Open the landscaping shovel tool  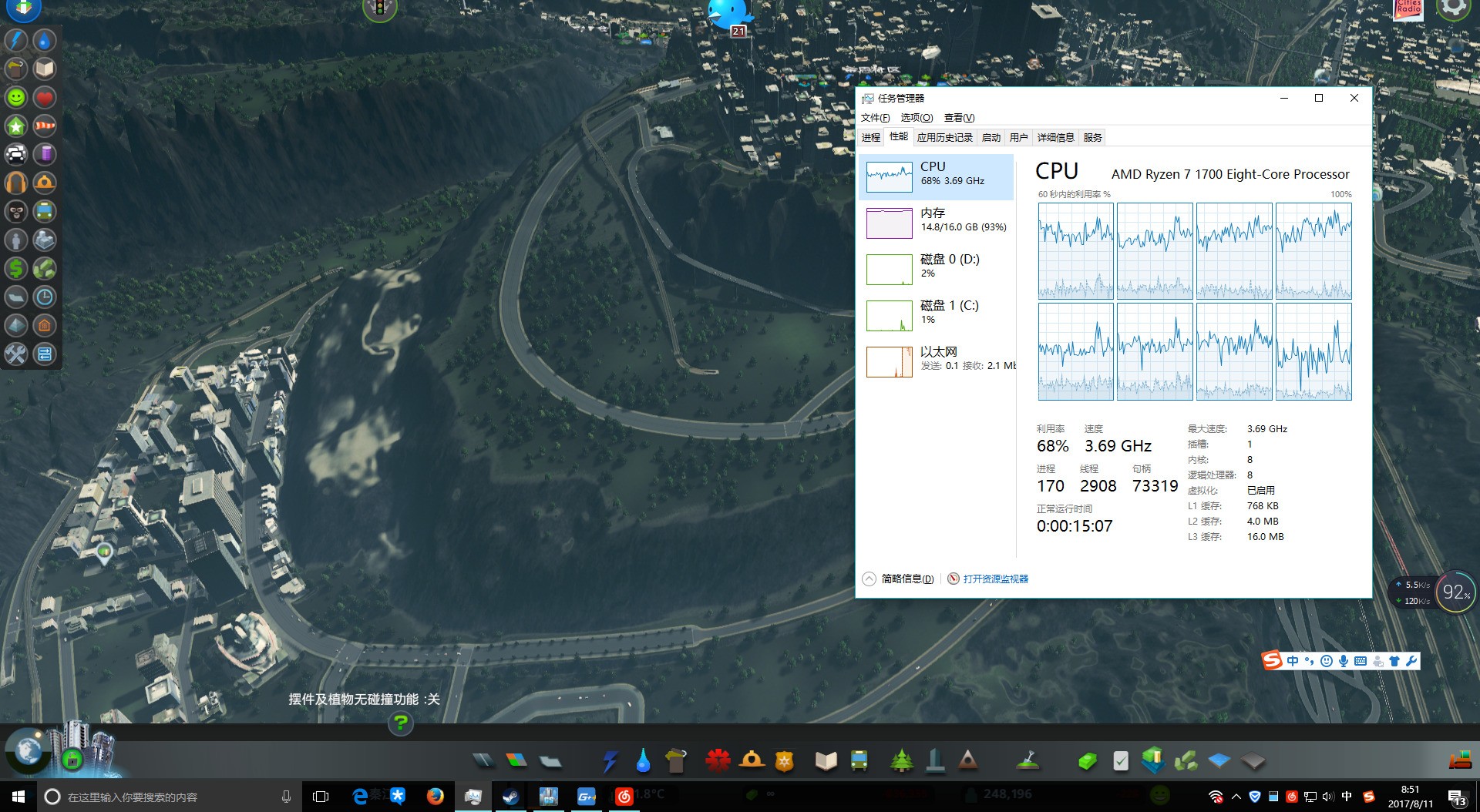pyautogui.click(x=1029, y=761)
